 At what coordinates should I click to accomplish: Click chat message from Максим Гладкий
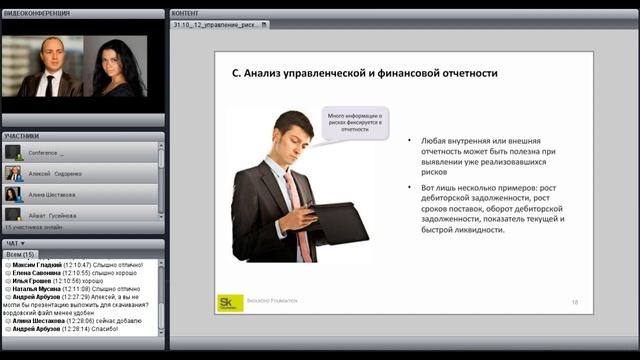click(x=78, y=265)
